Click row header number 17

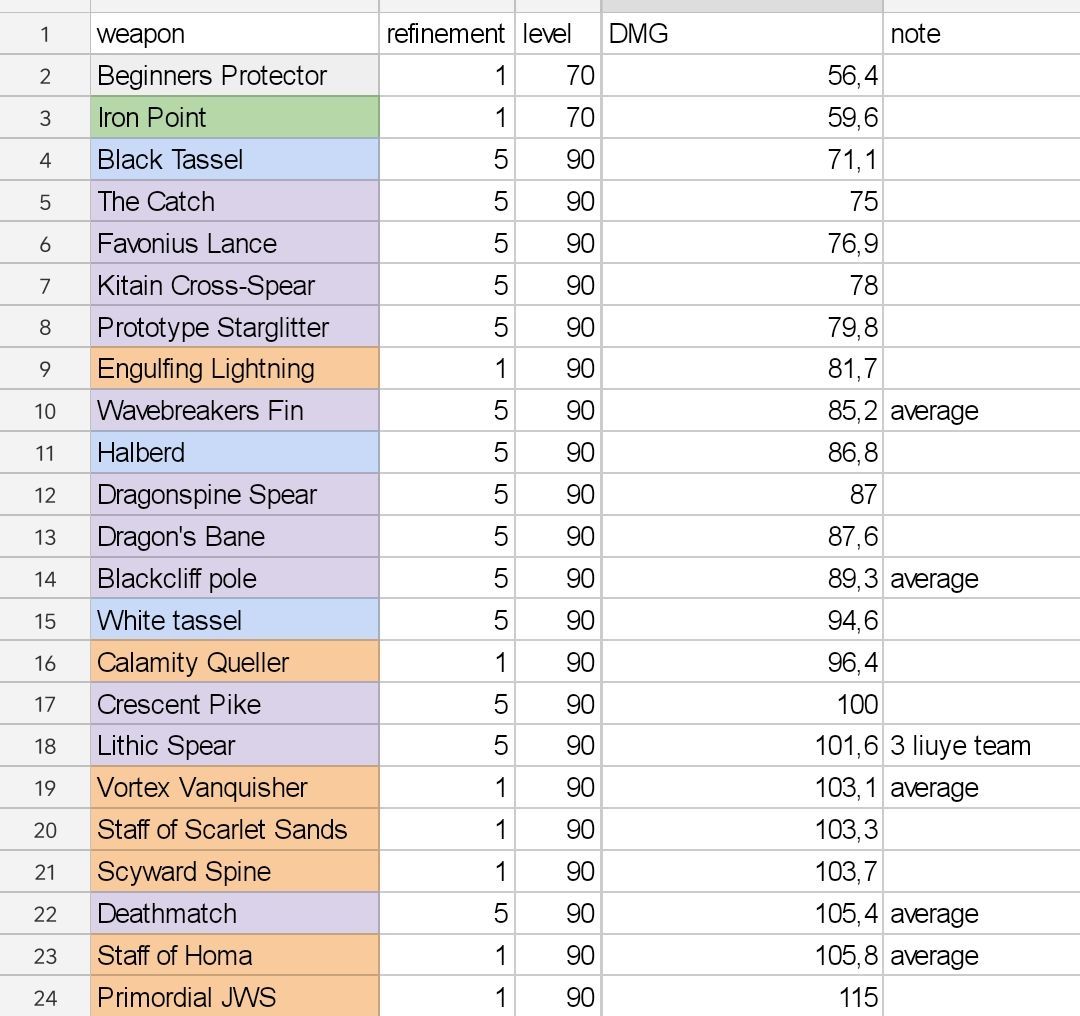click(x=45, y=704)
